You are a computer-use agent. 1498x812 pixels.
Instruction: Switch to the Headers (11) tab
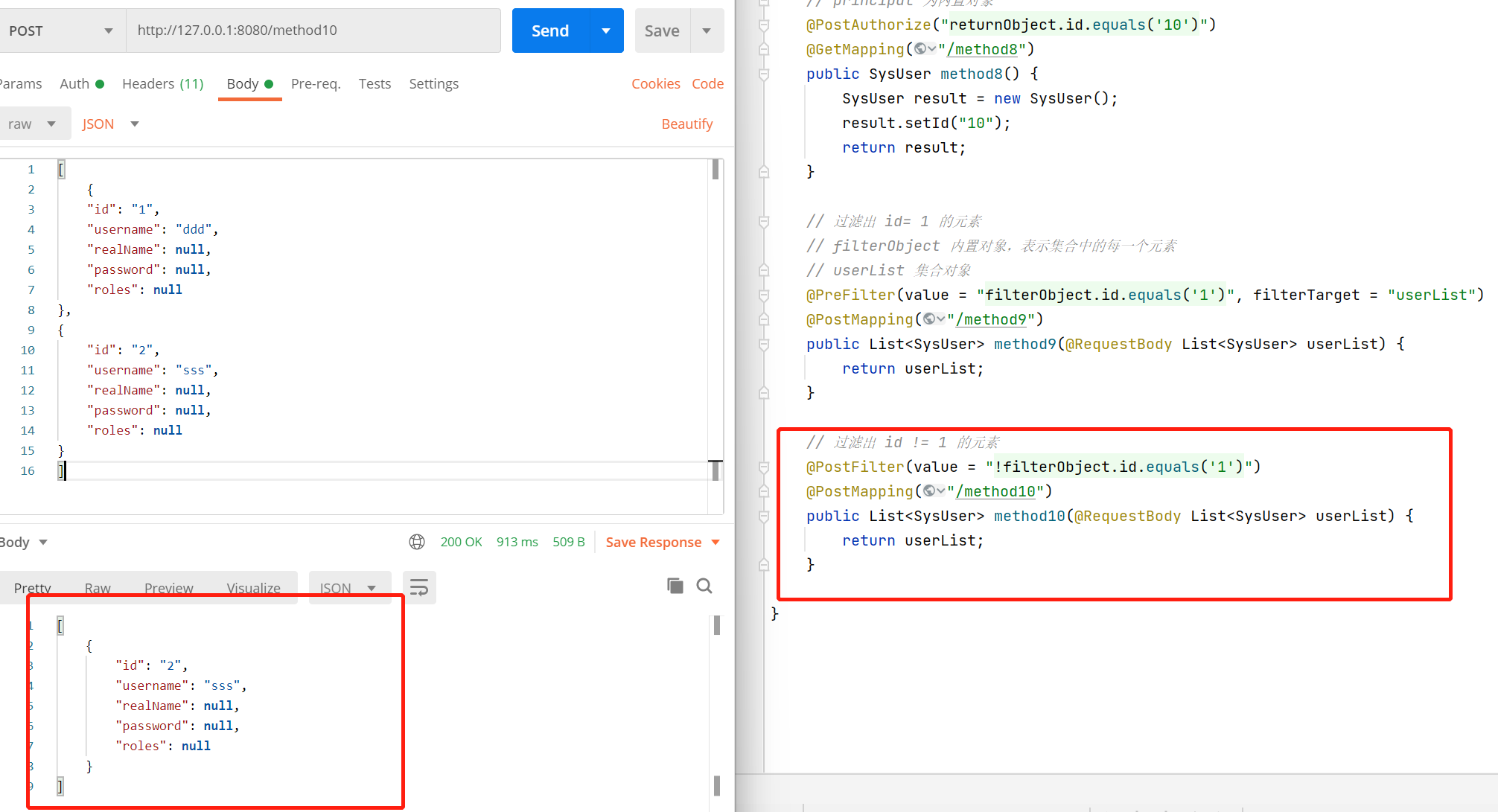click(162, 83)
